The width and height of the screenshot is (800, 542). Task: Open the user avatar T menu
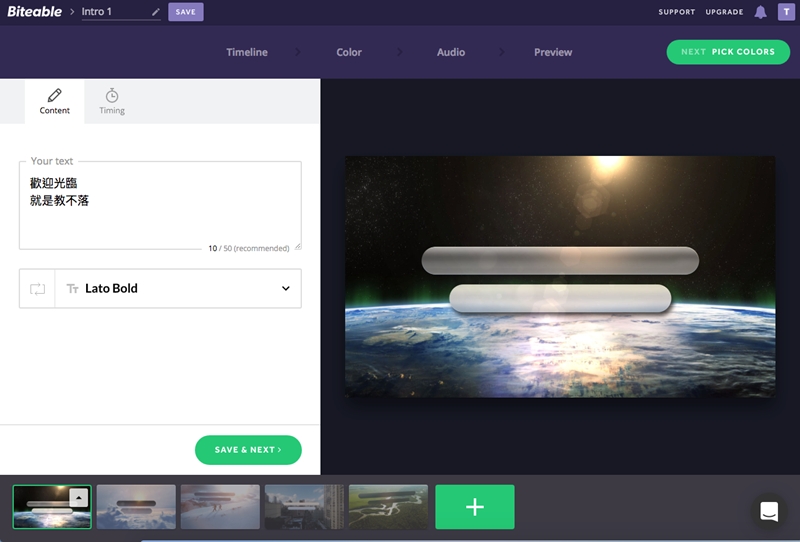point(786,12)
